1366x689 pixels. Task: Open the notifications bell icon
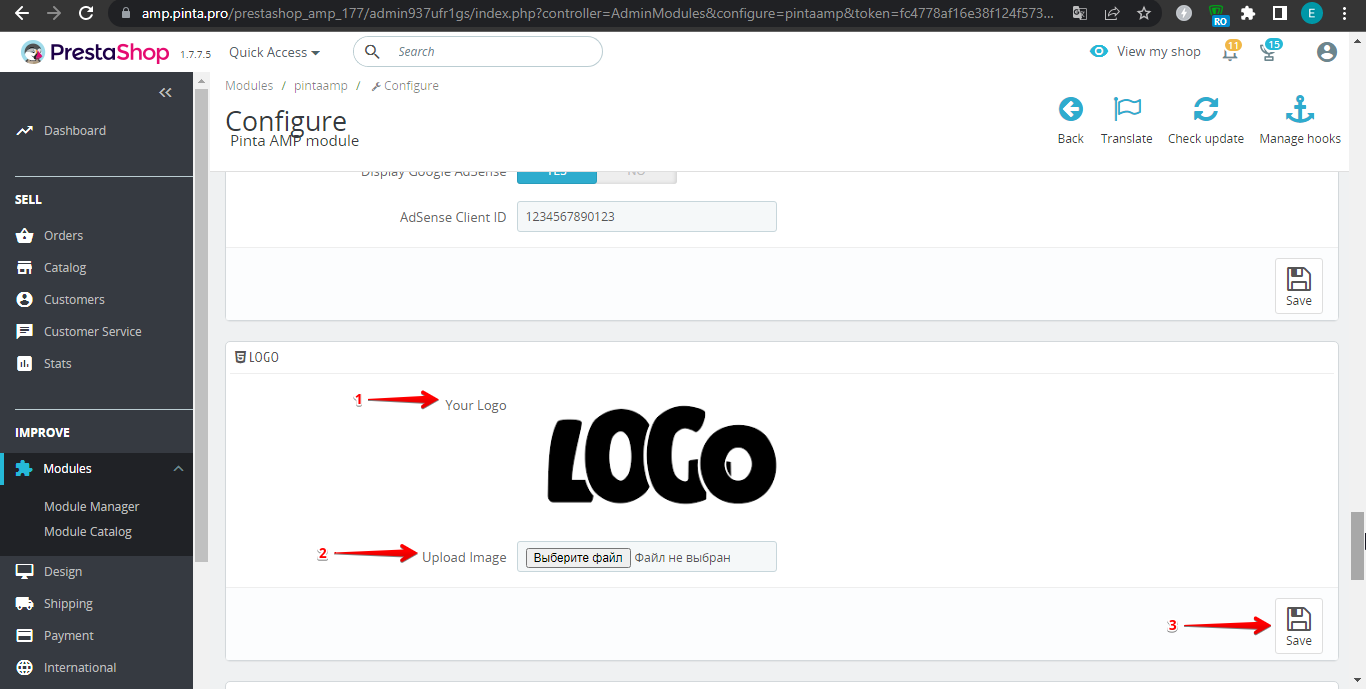pos(1230,52)
